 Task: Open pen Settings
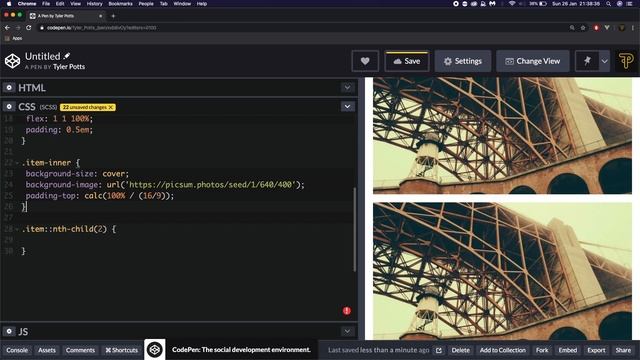462,61
